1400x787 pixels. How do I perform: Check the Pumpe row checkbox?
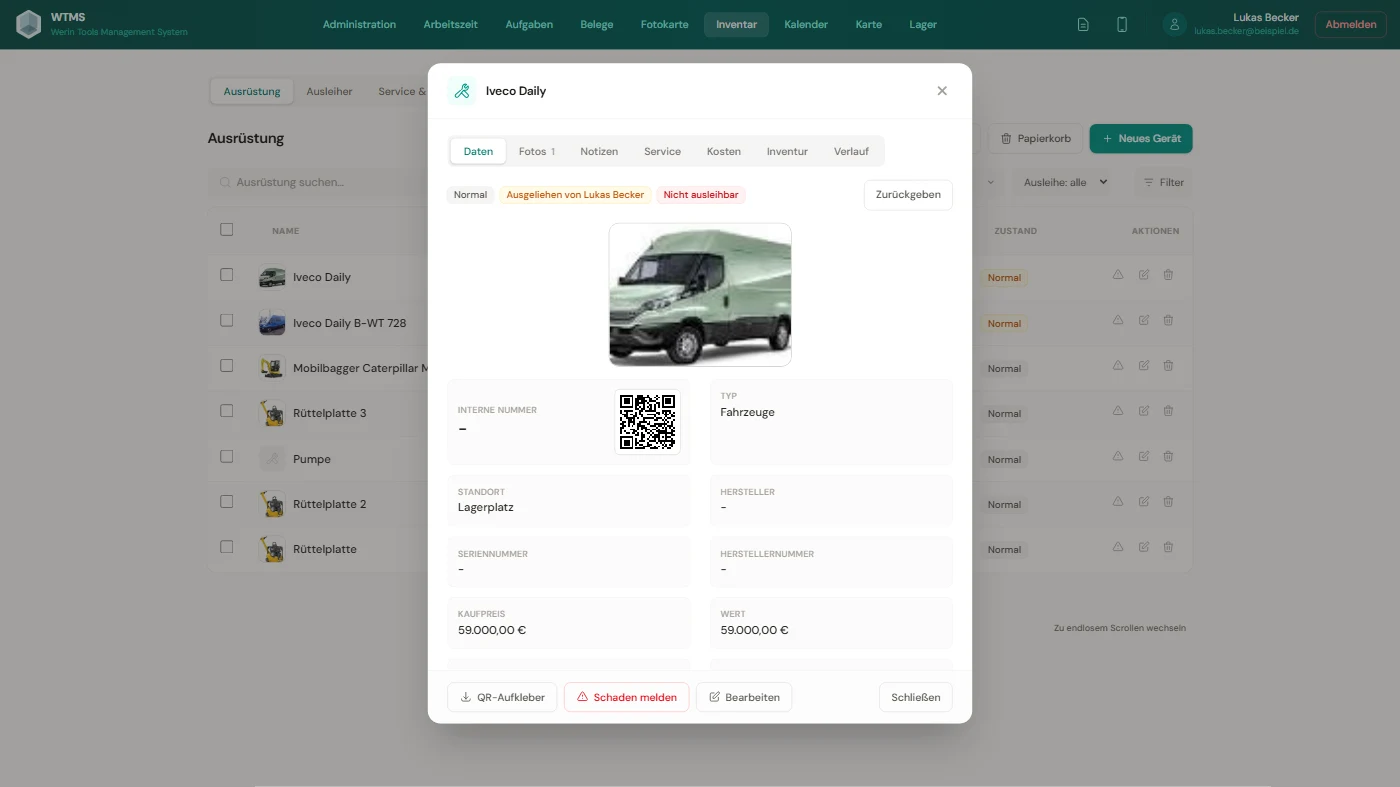[x=226, y=457]
